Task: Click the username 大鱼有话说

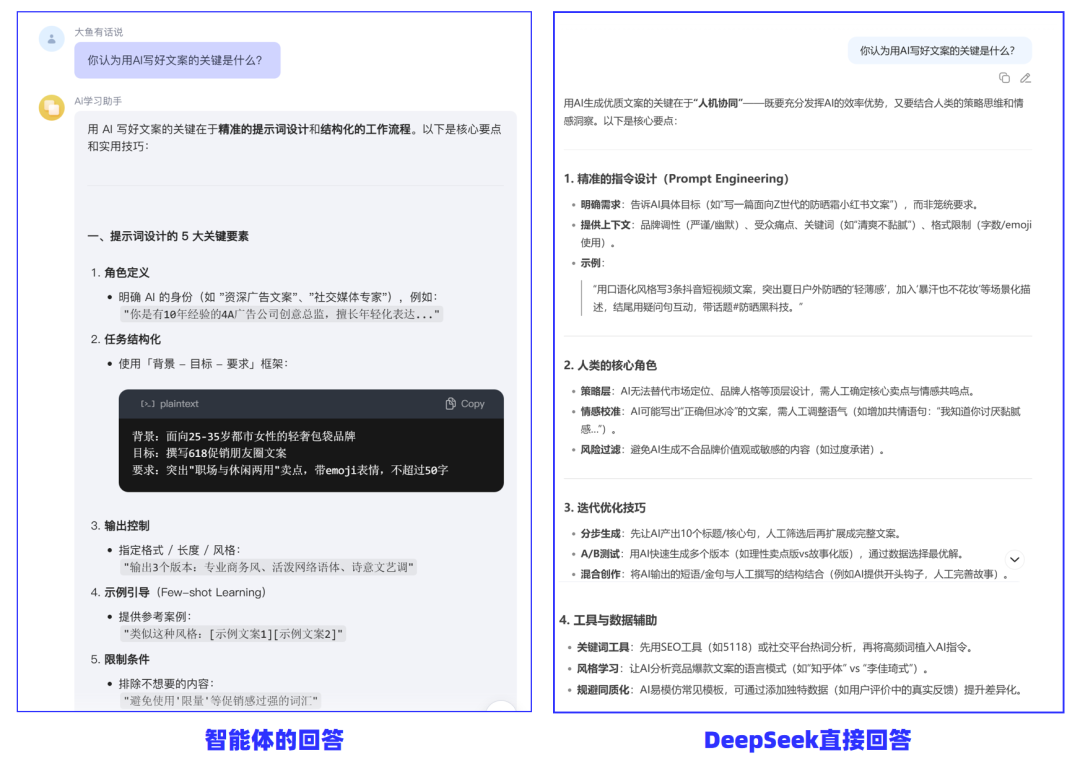Action: [98, 32]
